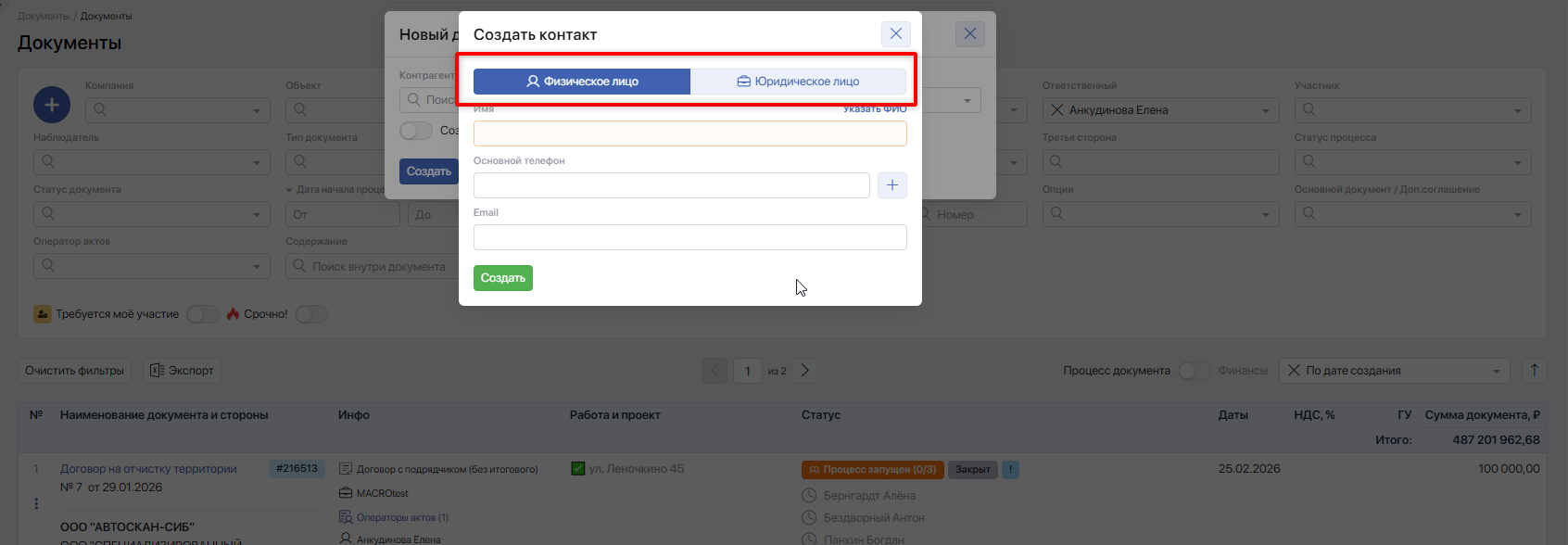Clear the По дате создания sort selection
The width and height of the screenshot is (1568, 545).
tap(1294, 371)
